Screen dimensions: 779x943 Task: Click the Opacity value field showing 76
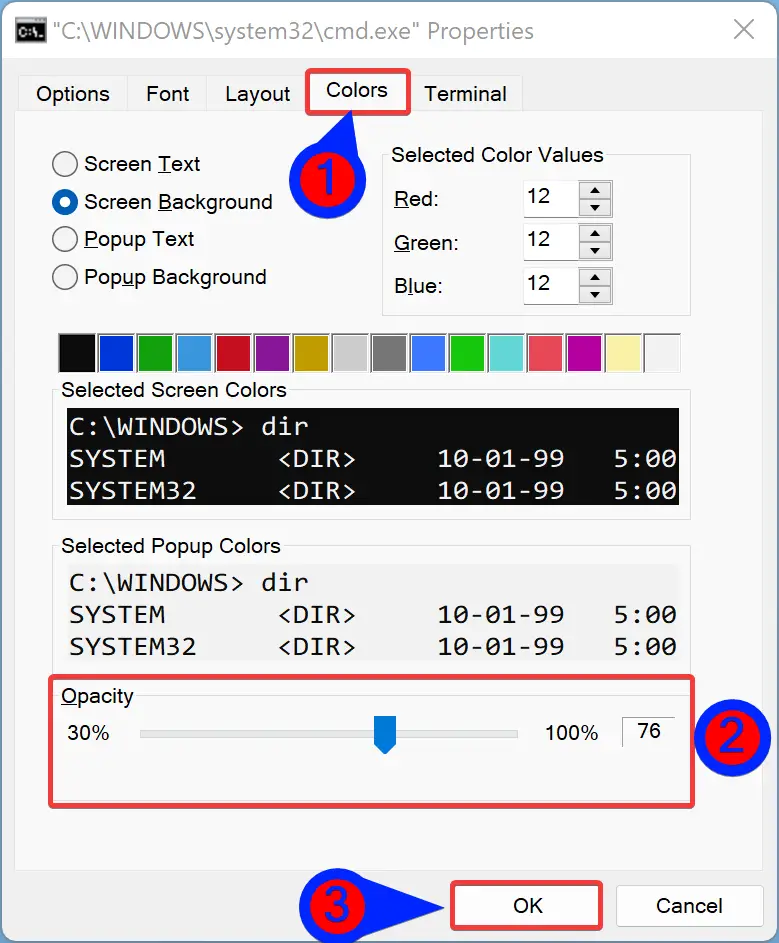coord(649,732)
